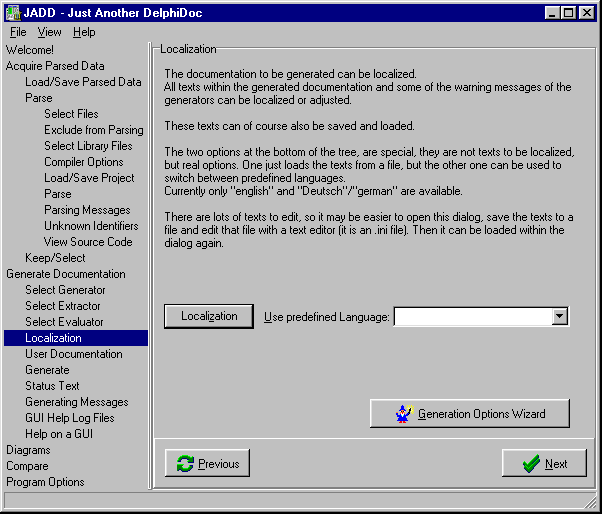Click the predefined language combo box field

(x=473, y=316)
